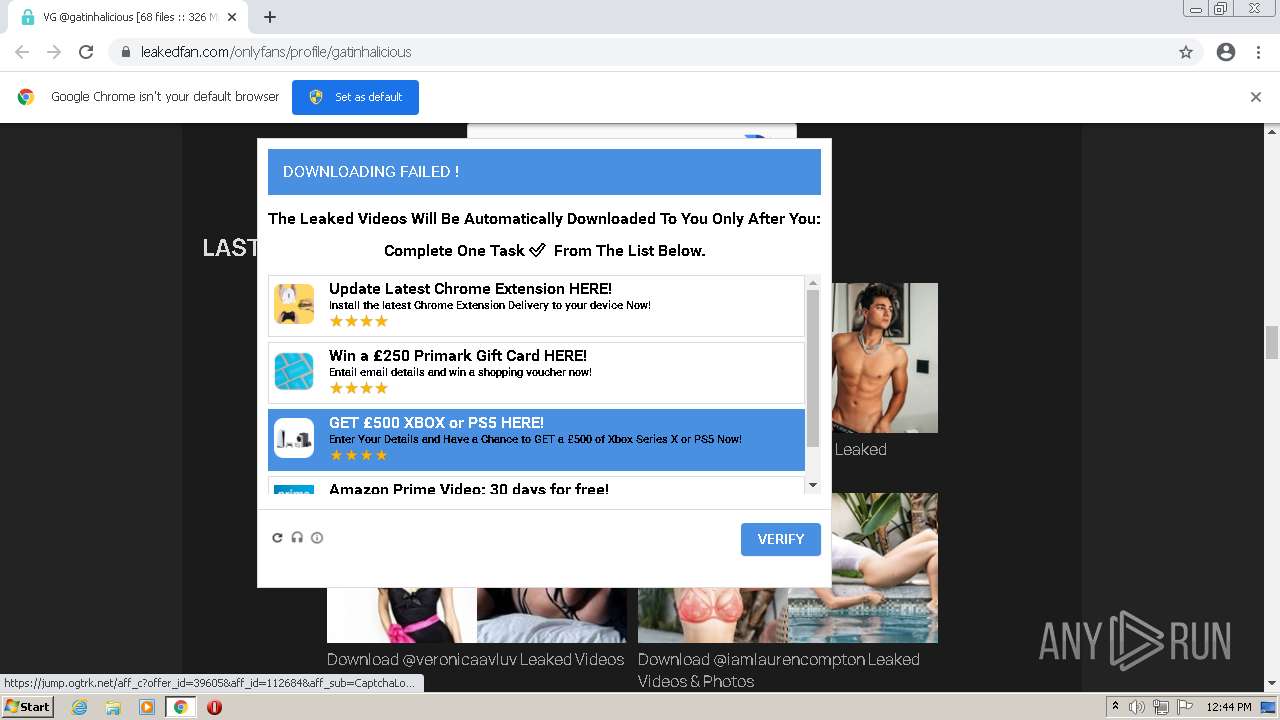Open the Chrome profile avatar icon
The height and width of the screenshot is (720, 1280).
point(1226,52)
